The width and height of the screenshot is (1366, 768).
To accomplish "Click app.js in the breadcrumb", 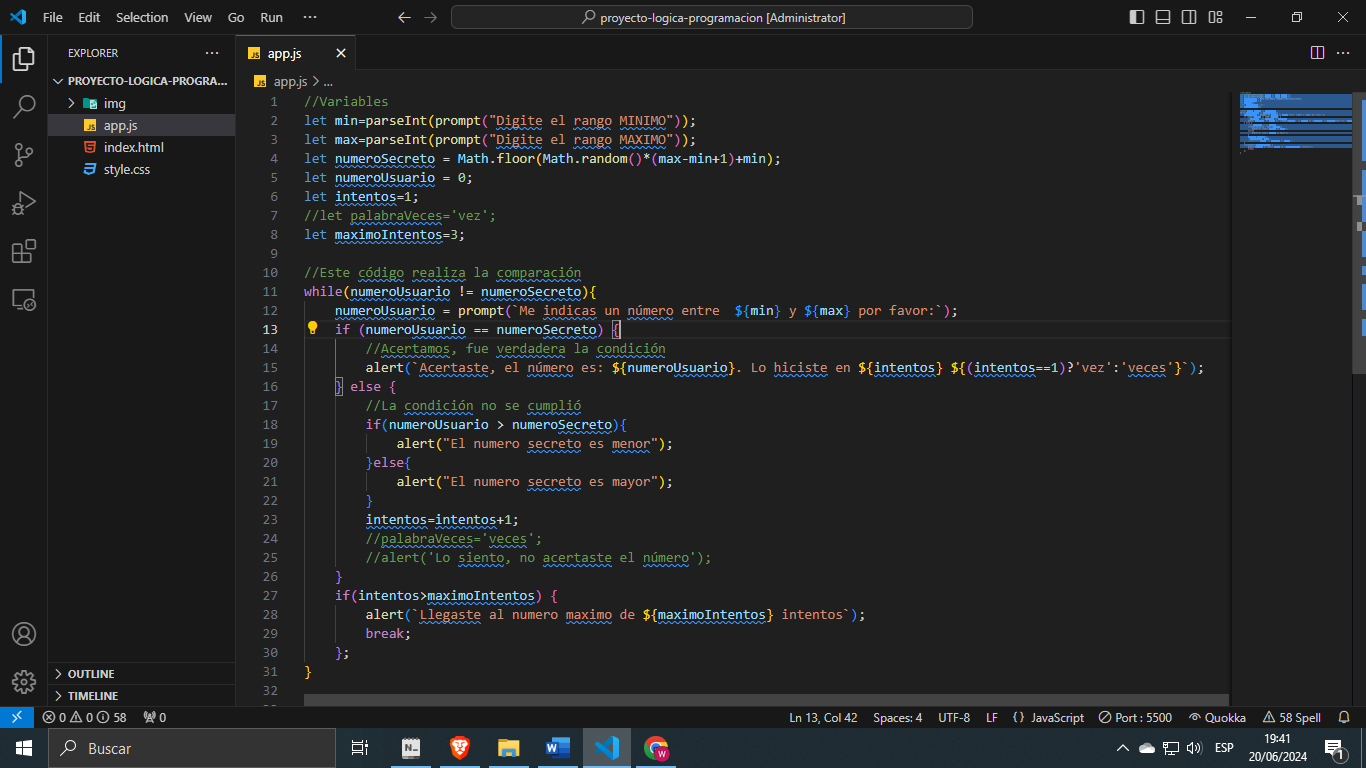I will tap(290, 82).
